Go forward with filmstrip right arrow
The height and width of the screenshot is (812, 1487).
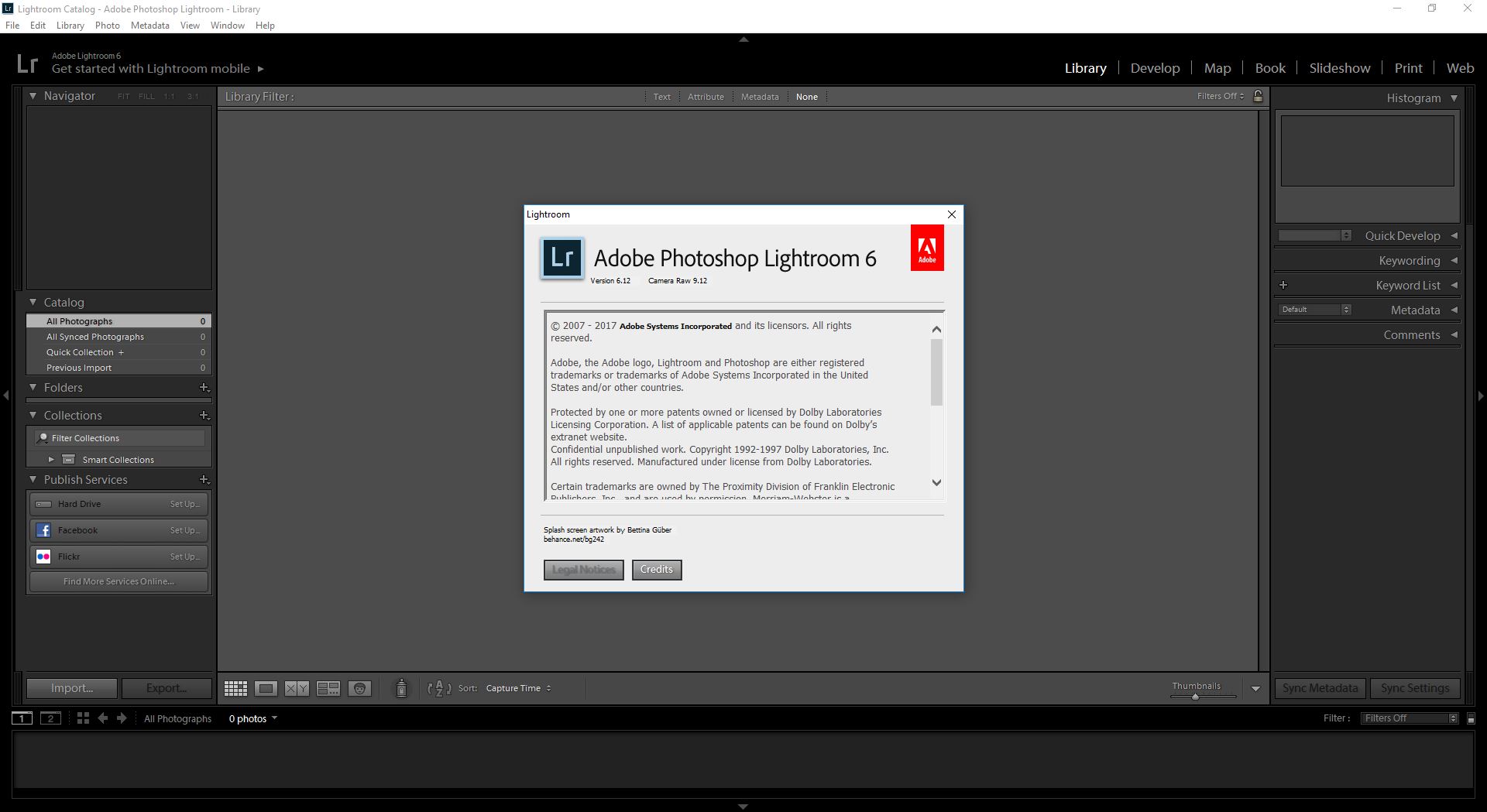pos(122,718)
